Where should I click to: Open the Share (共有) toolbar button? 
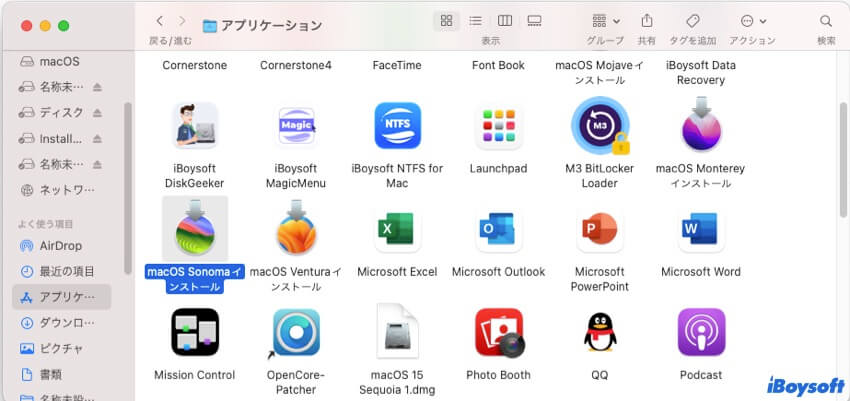pyautogui.click(x=646, y=21)
